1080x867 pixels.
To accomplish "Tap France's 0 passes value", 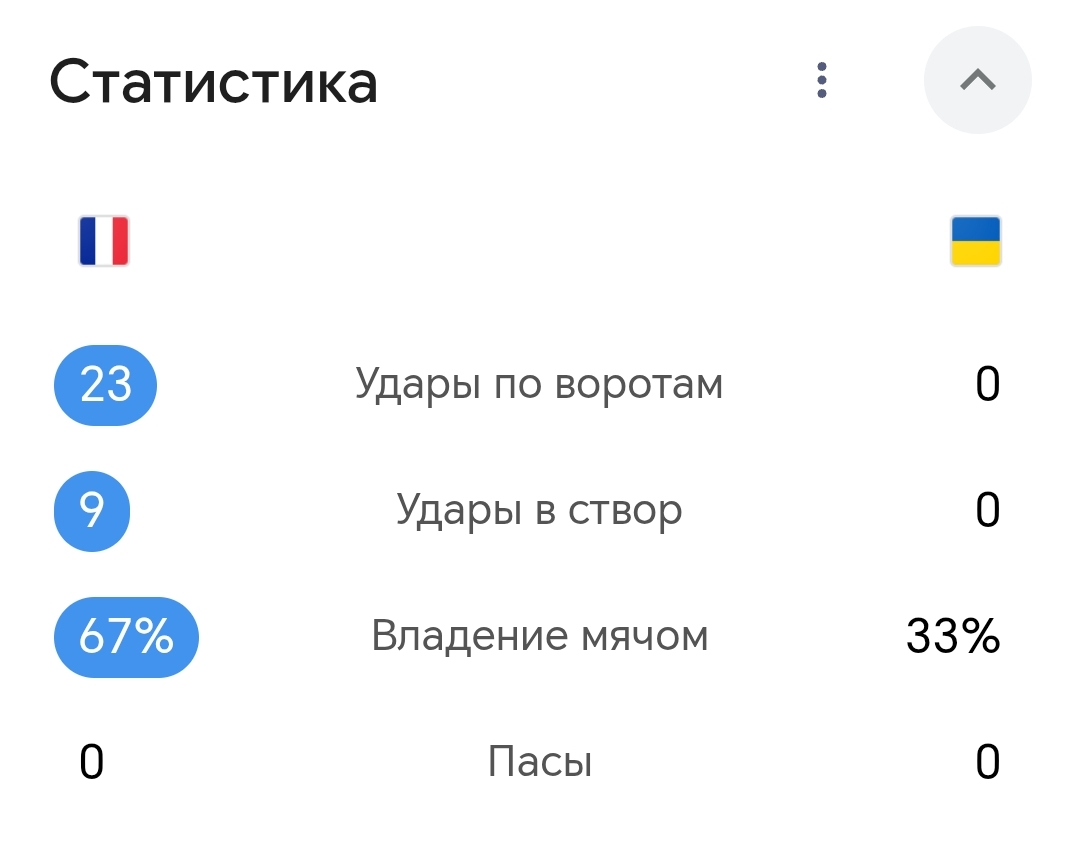I will [x=92, y=762].
